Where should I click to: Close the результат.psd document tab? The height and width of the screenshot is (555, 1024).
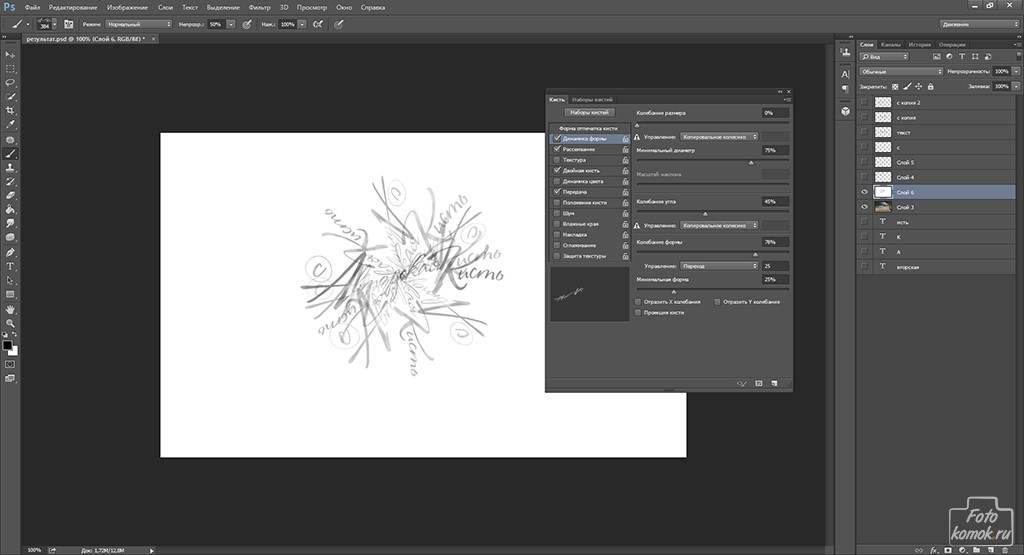[x=153, y=39]
